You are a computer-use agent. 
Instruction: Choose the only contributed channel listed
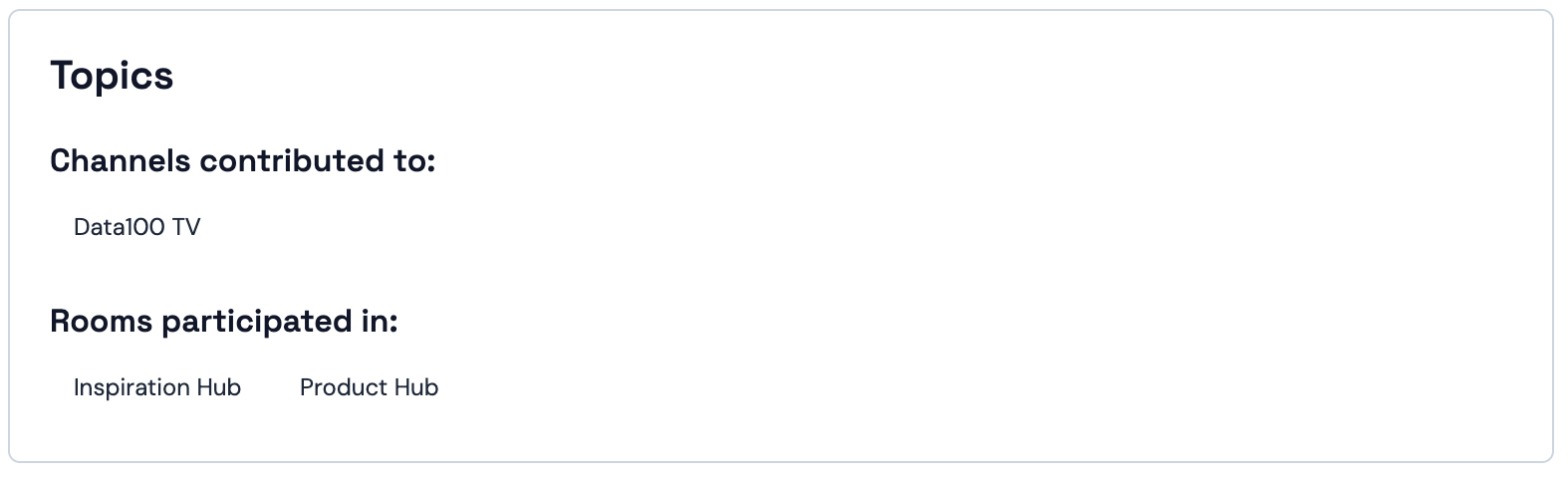137,227
